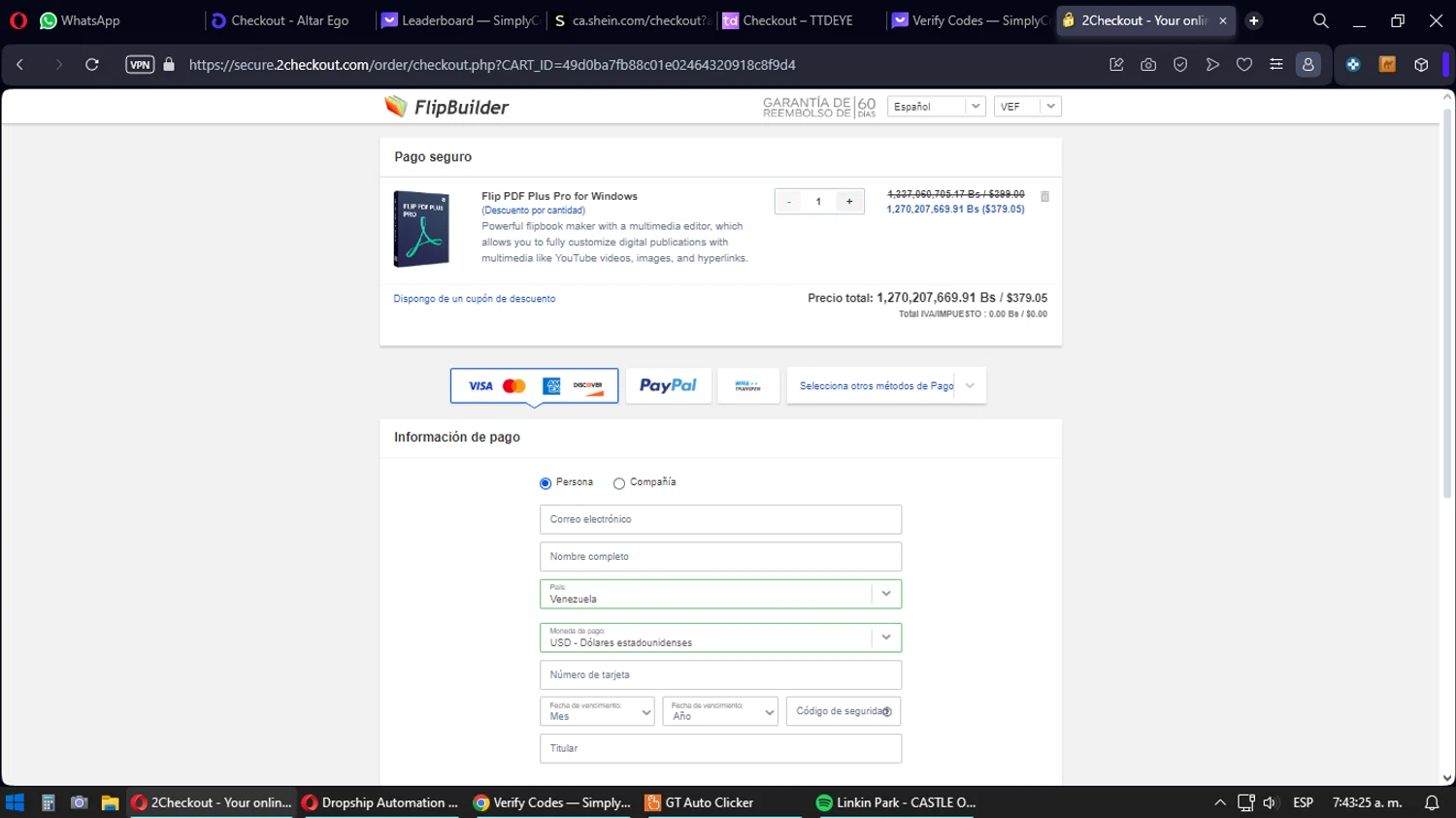Click the edit page pencil icon in address bar
Image resolution: width=1456 pixels, height=818 pixels.
(x=1116, y=65)
